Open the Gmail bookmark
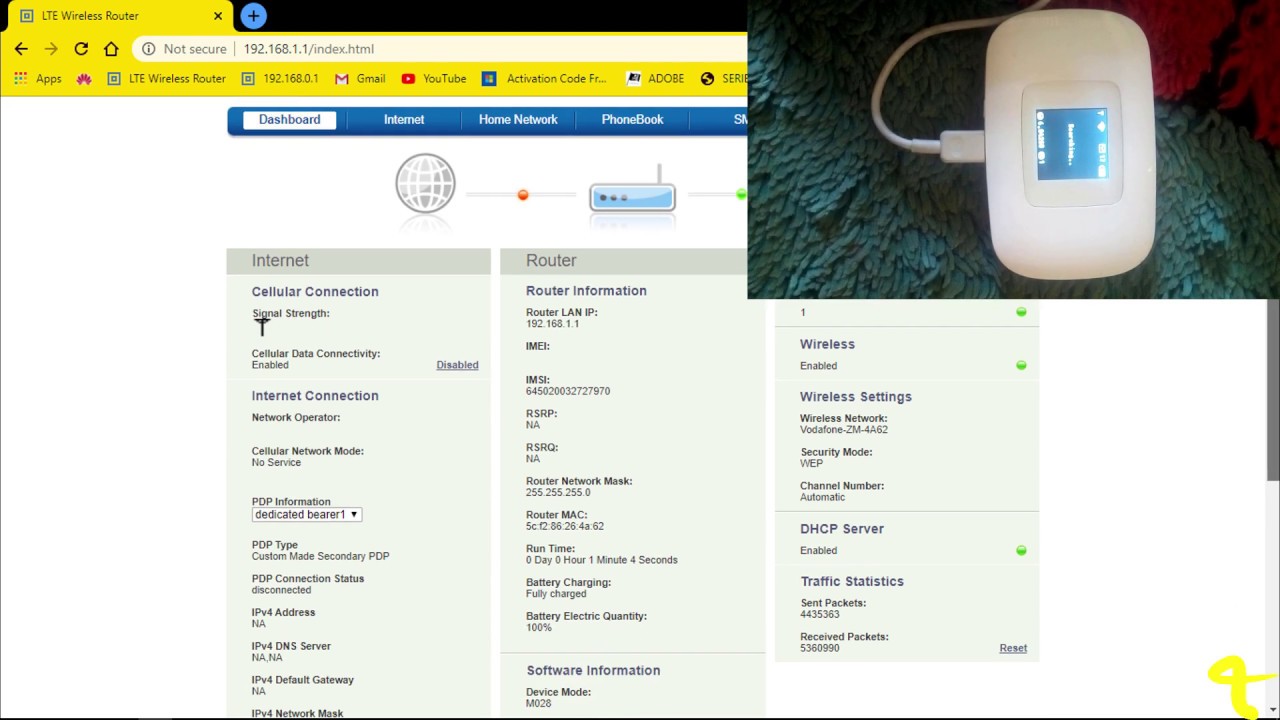The height and width of the screenshot is (720, 1280). coord(360,78)
